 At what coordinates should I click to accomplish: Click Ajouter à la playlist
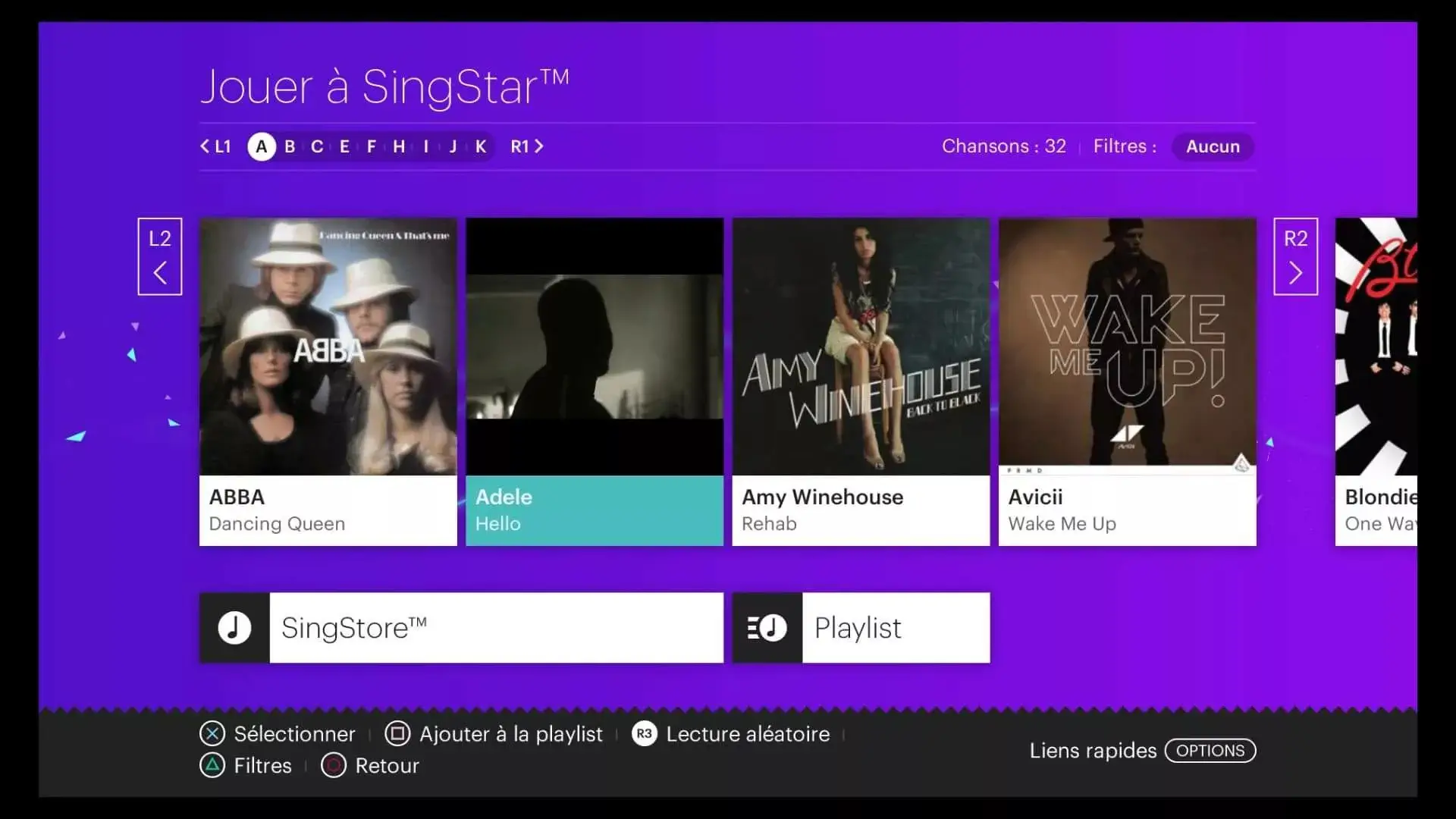tap(511, 734)
